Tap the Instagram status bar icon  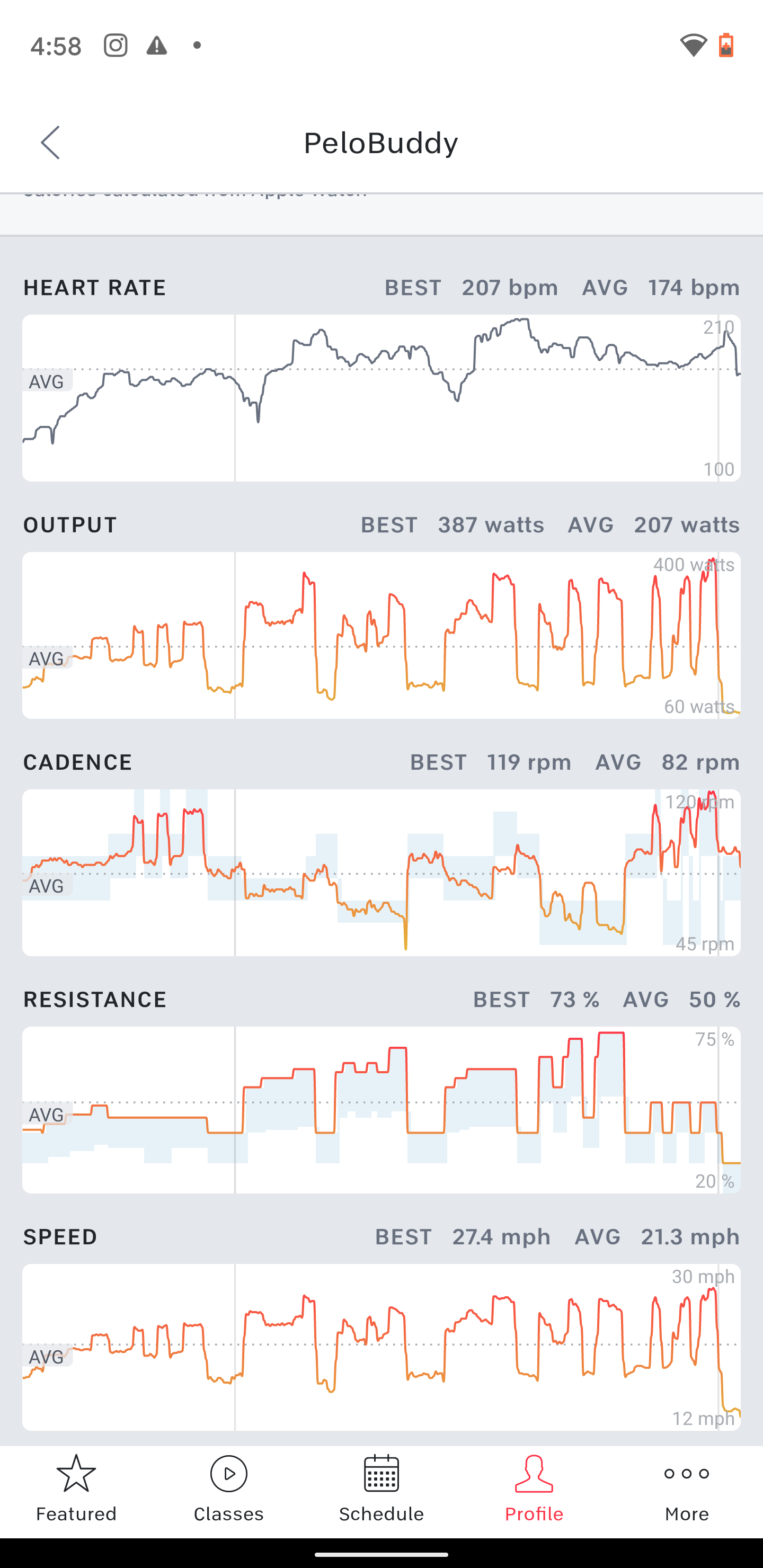point(115,46)
